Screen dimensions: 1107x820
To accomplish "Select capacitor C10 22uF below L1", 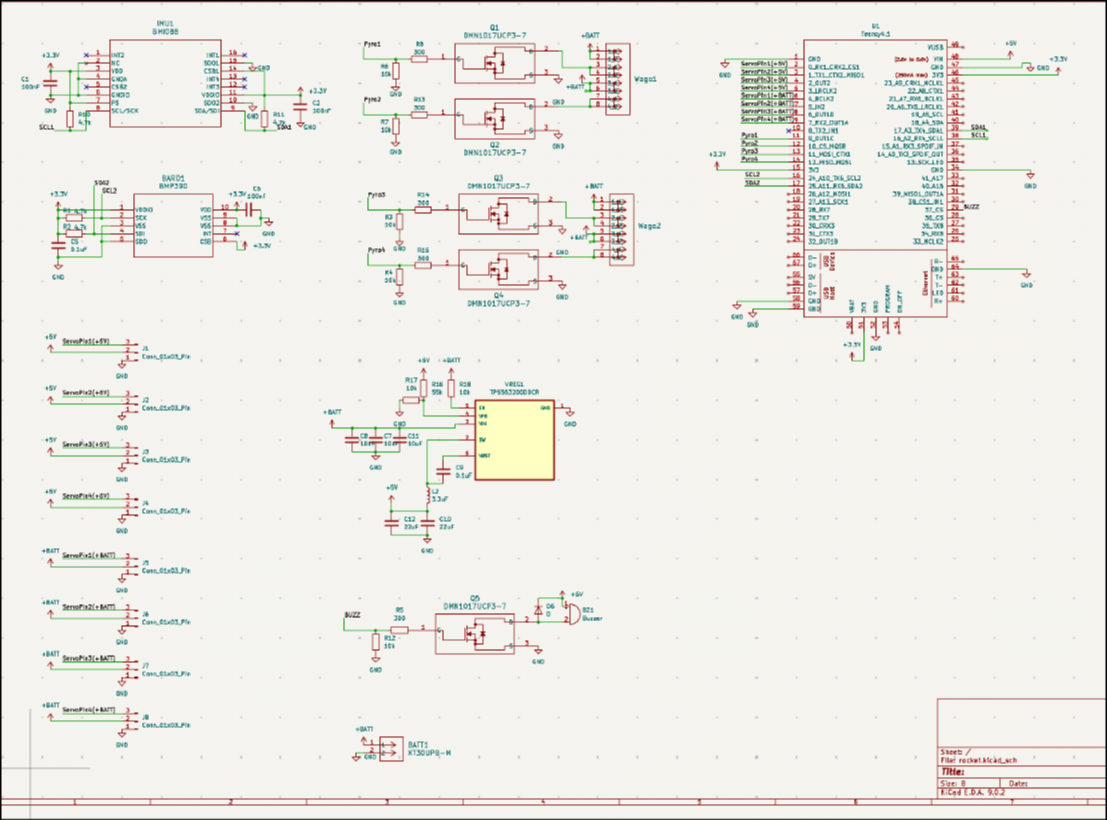I will pyautogui.click(x=427, y=523).
